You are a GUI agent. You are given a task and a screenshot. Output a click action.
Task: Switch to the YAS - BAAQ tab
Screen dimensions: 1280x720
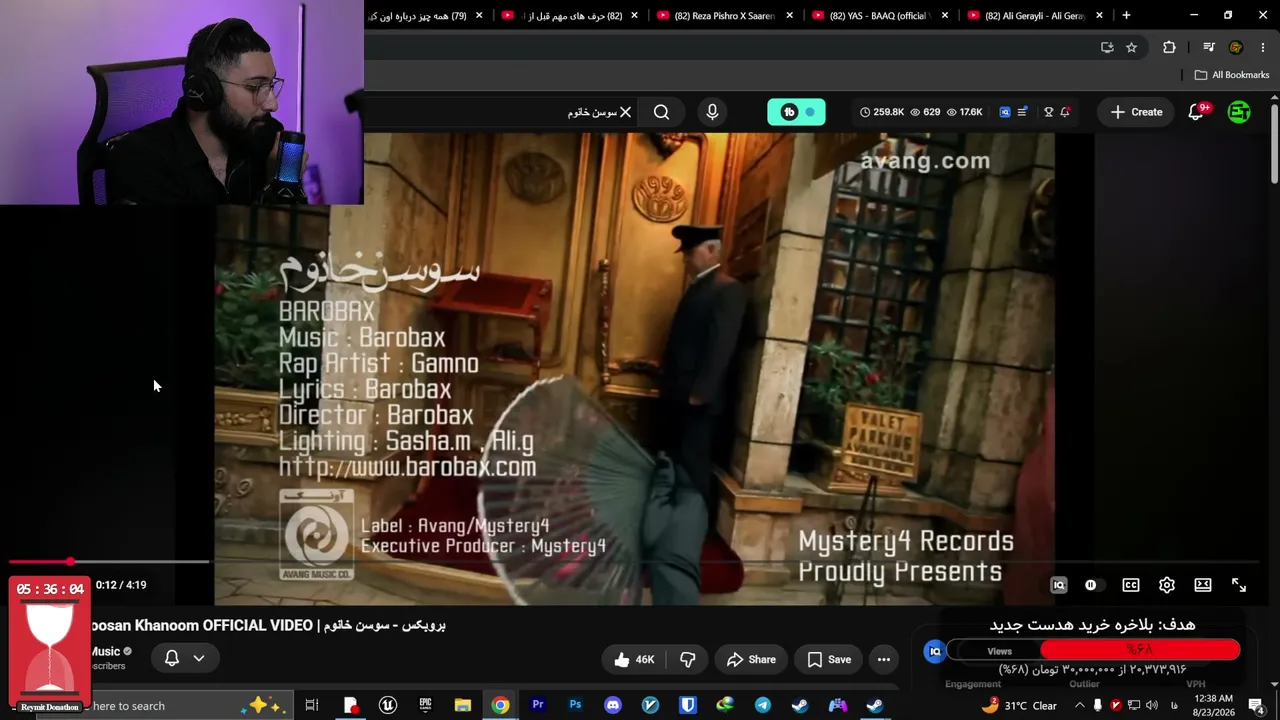click(880, 16)
